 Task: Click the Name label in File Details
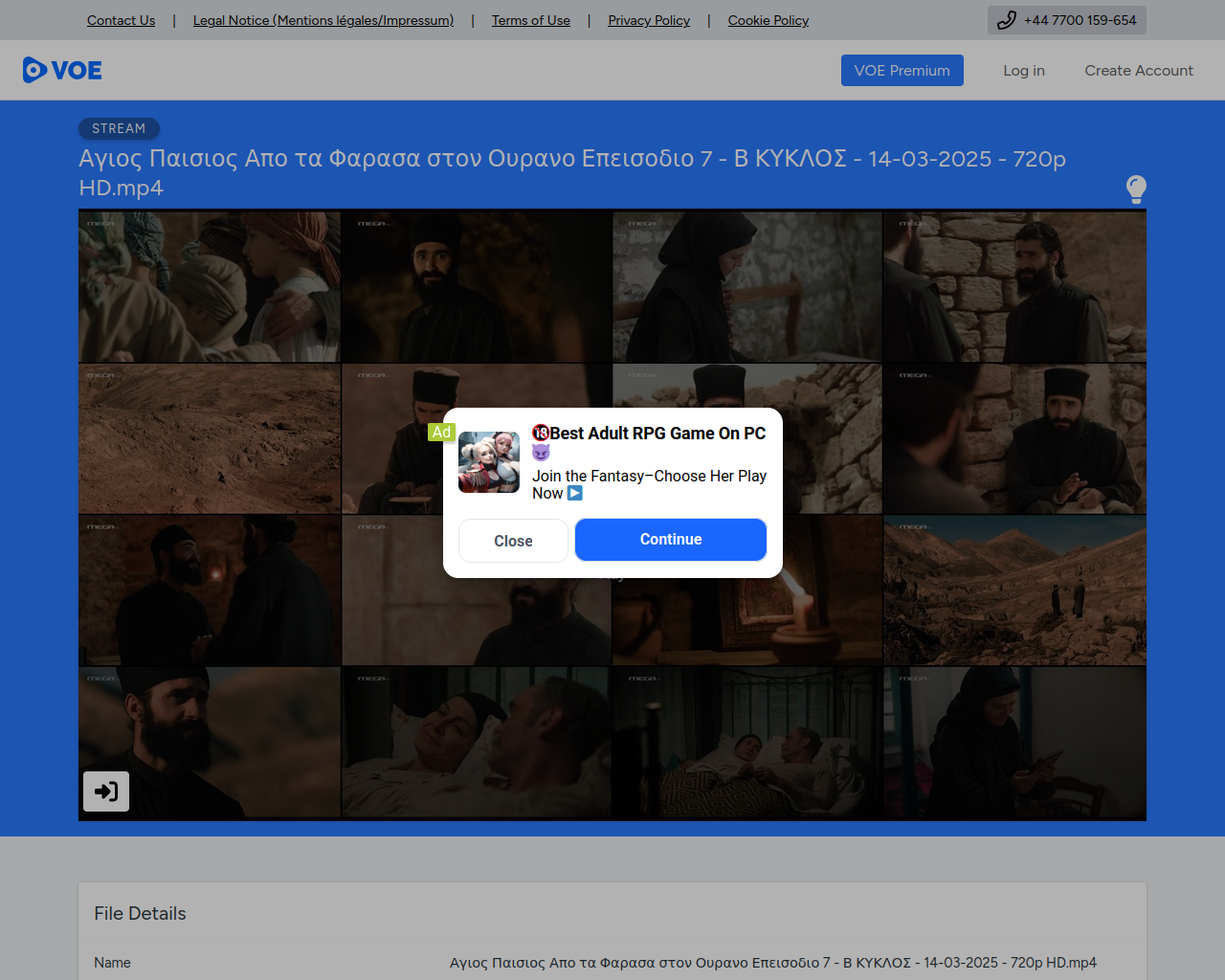113,963
